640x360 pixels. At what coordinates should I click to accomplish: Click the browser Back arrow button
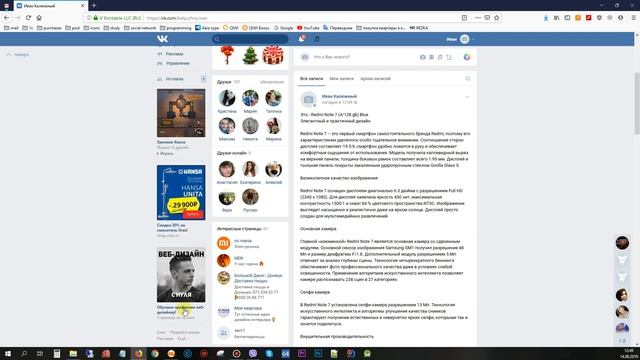(7, 18)
